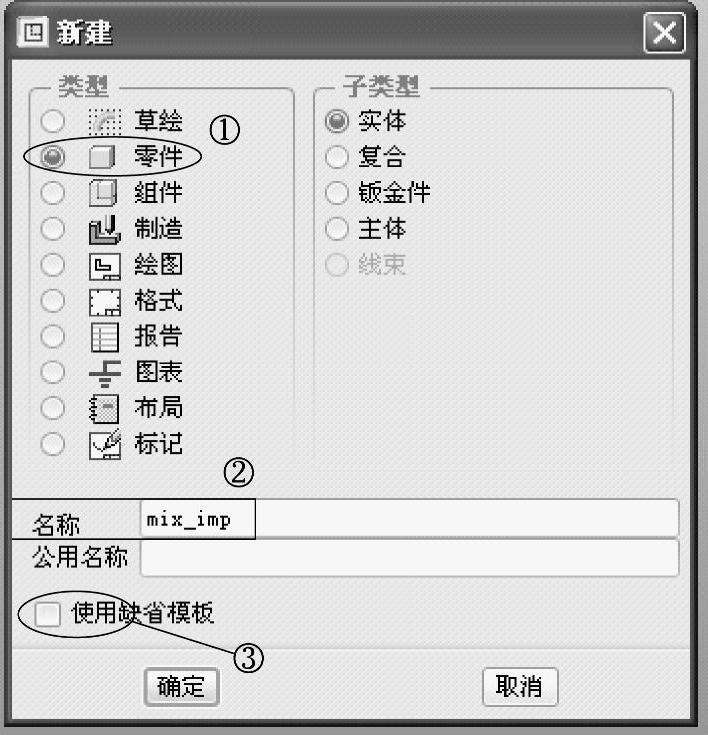Click the Format (格式) type icon
Screen dimensions: 708x735
[105, 301]
